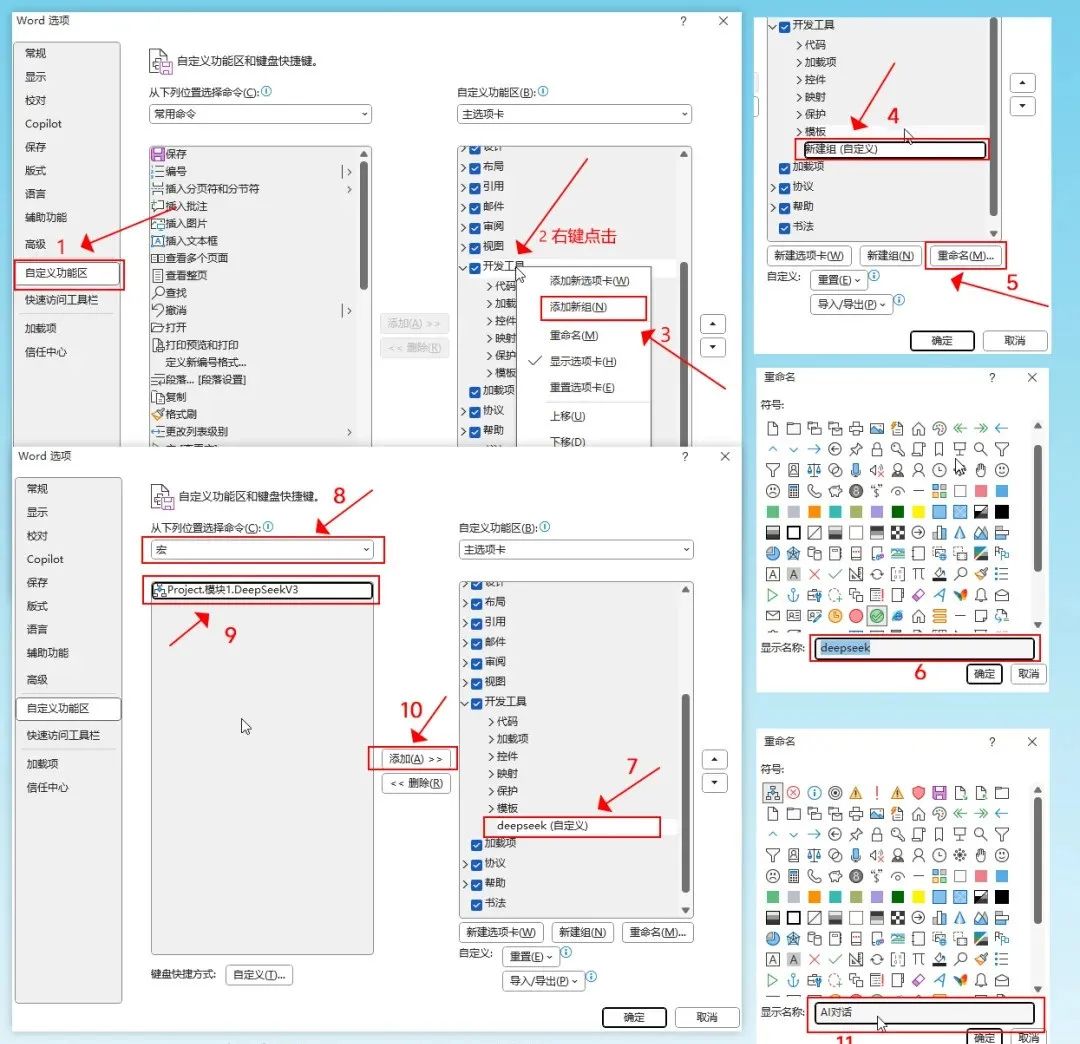Screen dimensions: 1080x1044
Task: Pick the anchor symbol in deepseek rename dialog
Action: point(793,595)
